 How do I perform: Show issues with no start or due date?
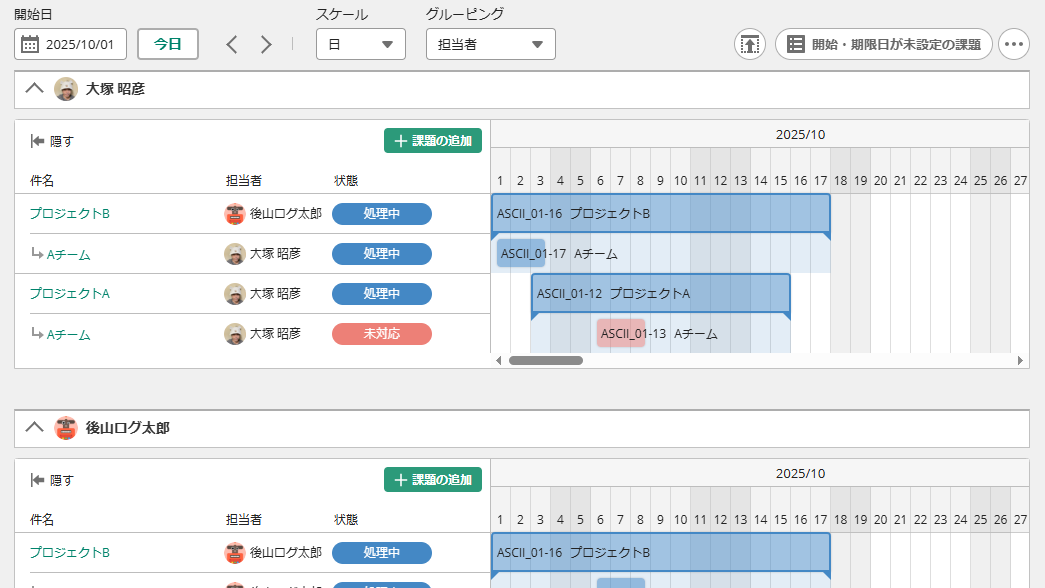coord(884,44)
